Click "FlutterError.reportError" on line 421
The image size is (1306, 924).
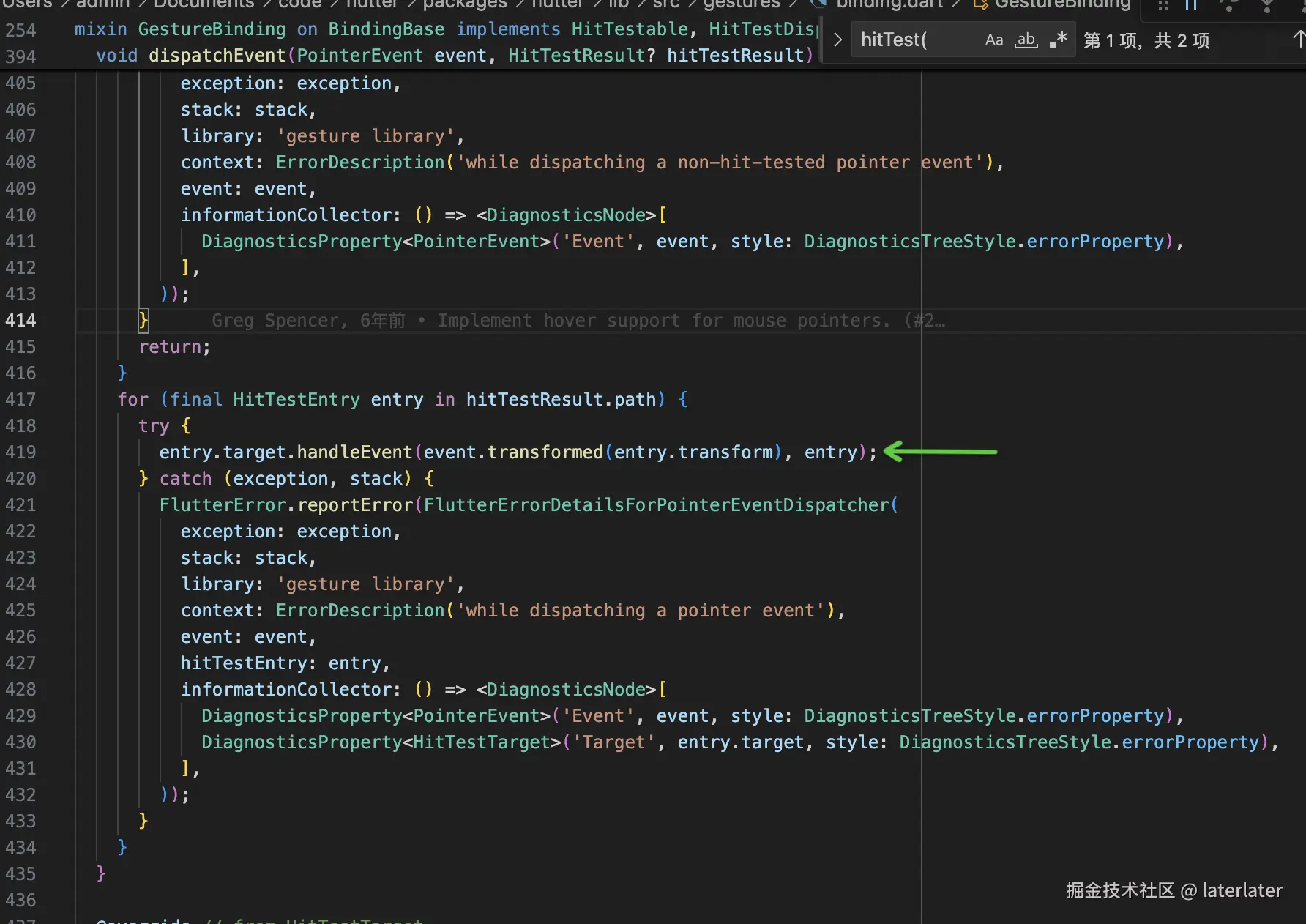coord(286,505)
